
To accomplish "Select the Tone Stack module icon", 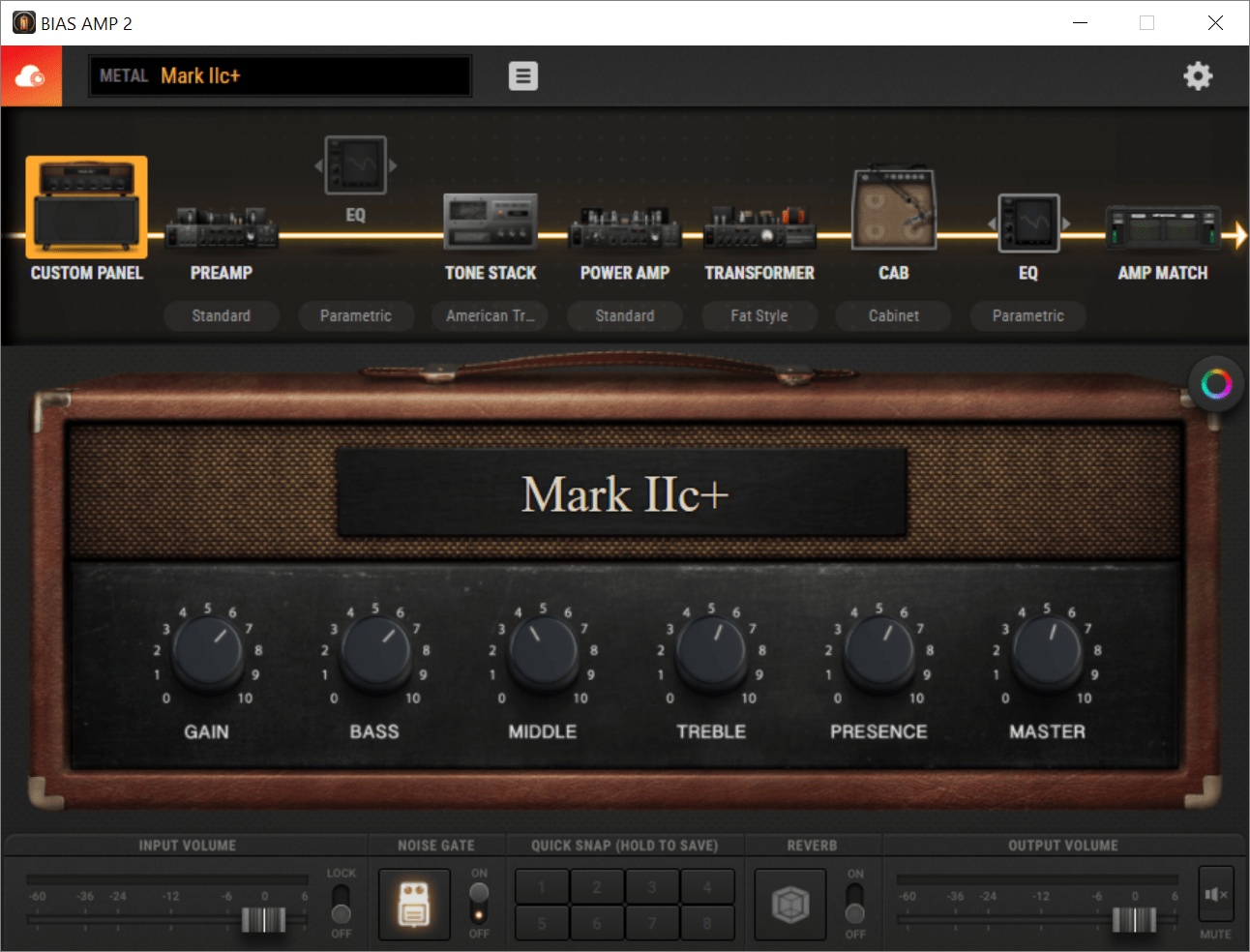I will [x=491, y=221].
